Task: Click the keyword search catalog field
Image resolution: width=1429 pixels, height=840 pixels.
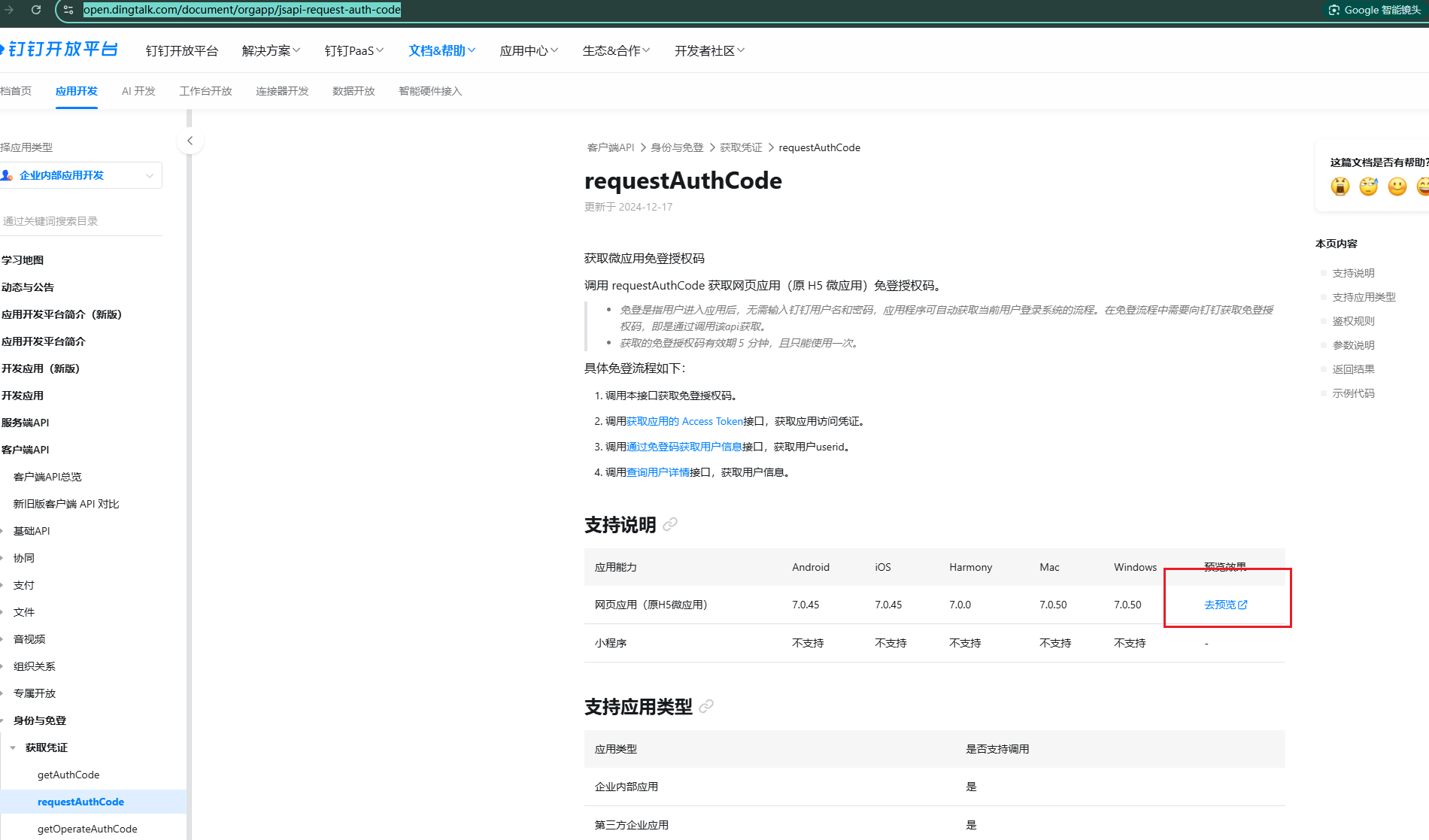Action: pos(80,221)
